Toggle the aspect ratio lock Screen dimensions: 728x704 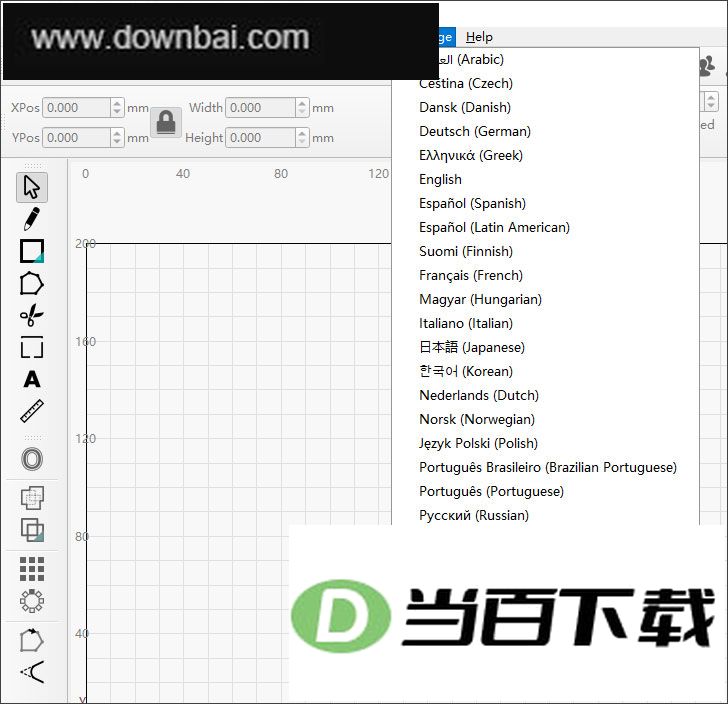pos(166,123)
